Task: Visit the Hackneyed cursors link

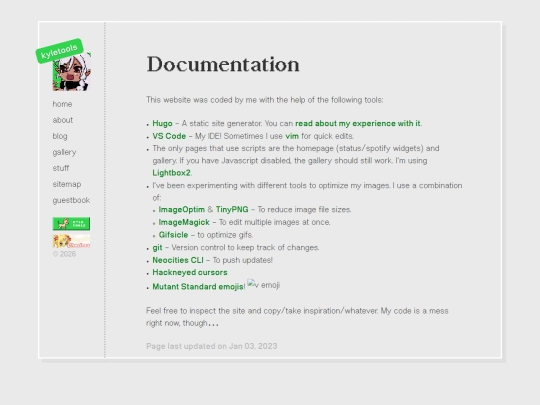Action: 190,272
